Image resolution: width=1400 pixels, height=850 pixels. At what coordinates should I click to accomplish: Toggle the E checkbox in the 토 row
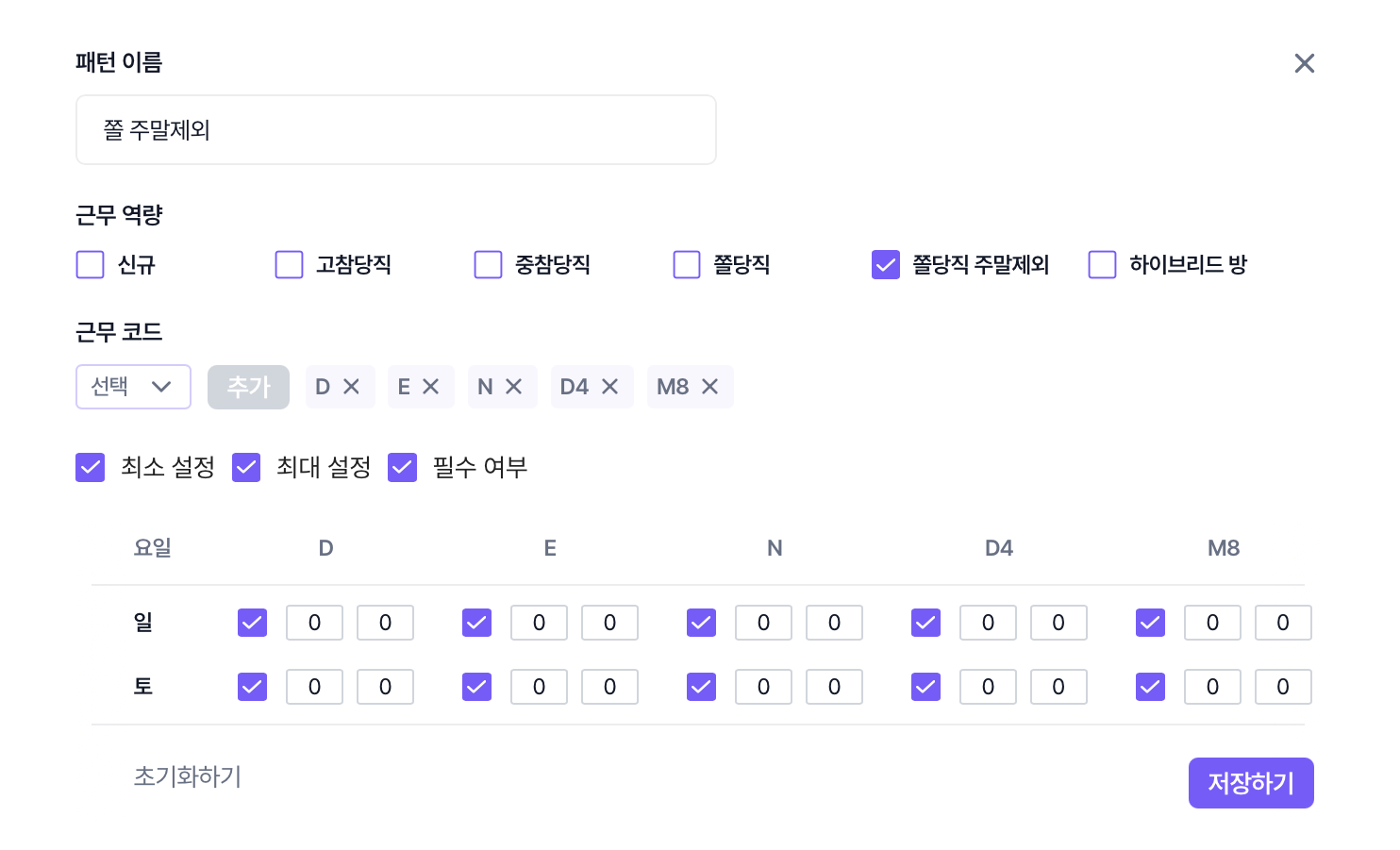(x=477, y=687)
